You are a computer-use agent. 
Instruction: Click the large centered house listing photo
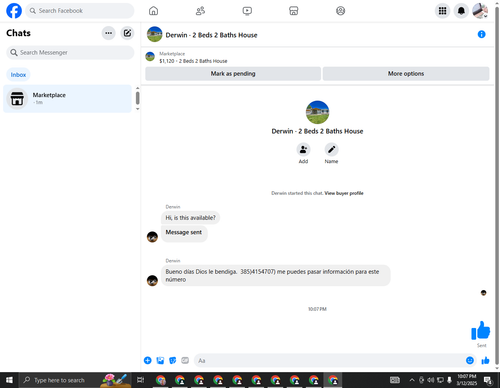pyautogui.click(x=317, y=112)
